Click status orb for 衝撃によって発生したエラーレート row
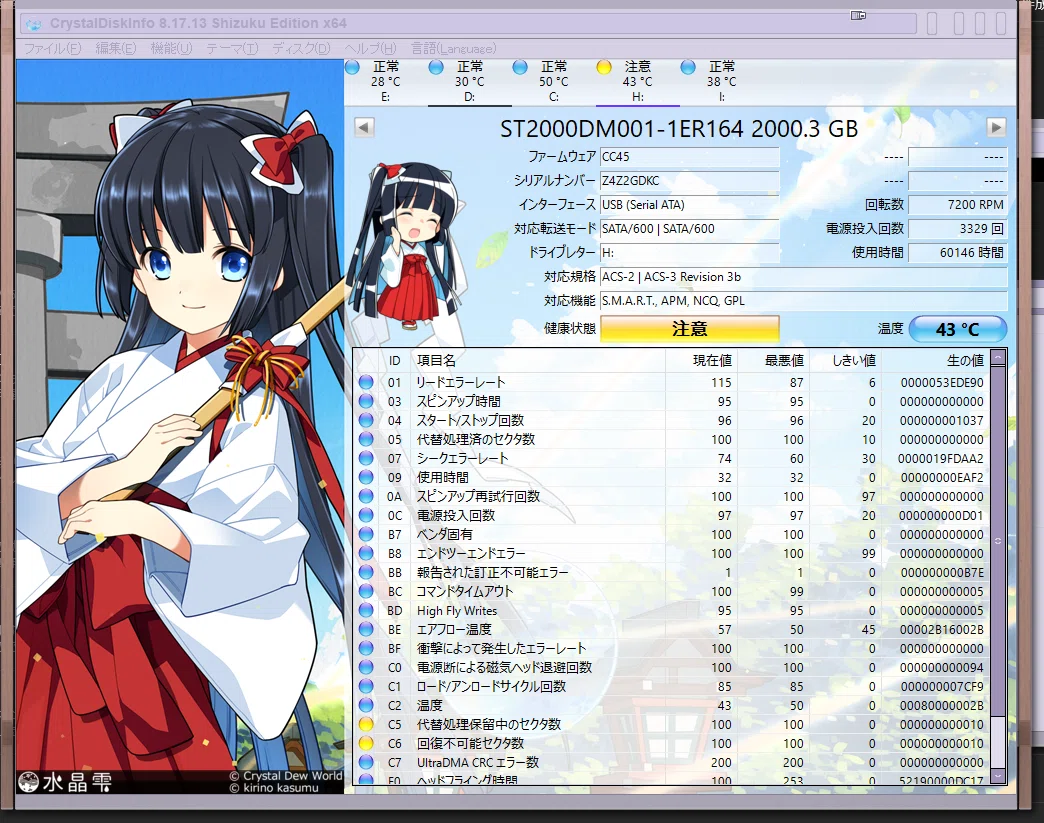1044x823 pixels. coord(366,648)
